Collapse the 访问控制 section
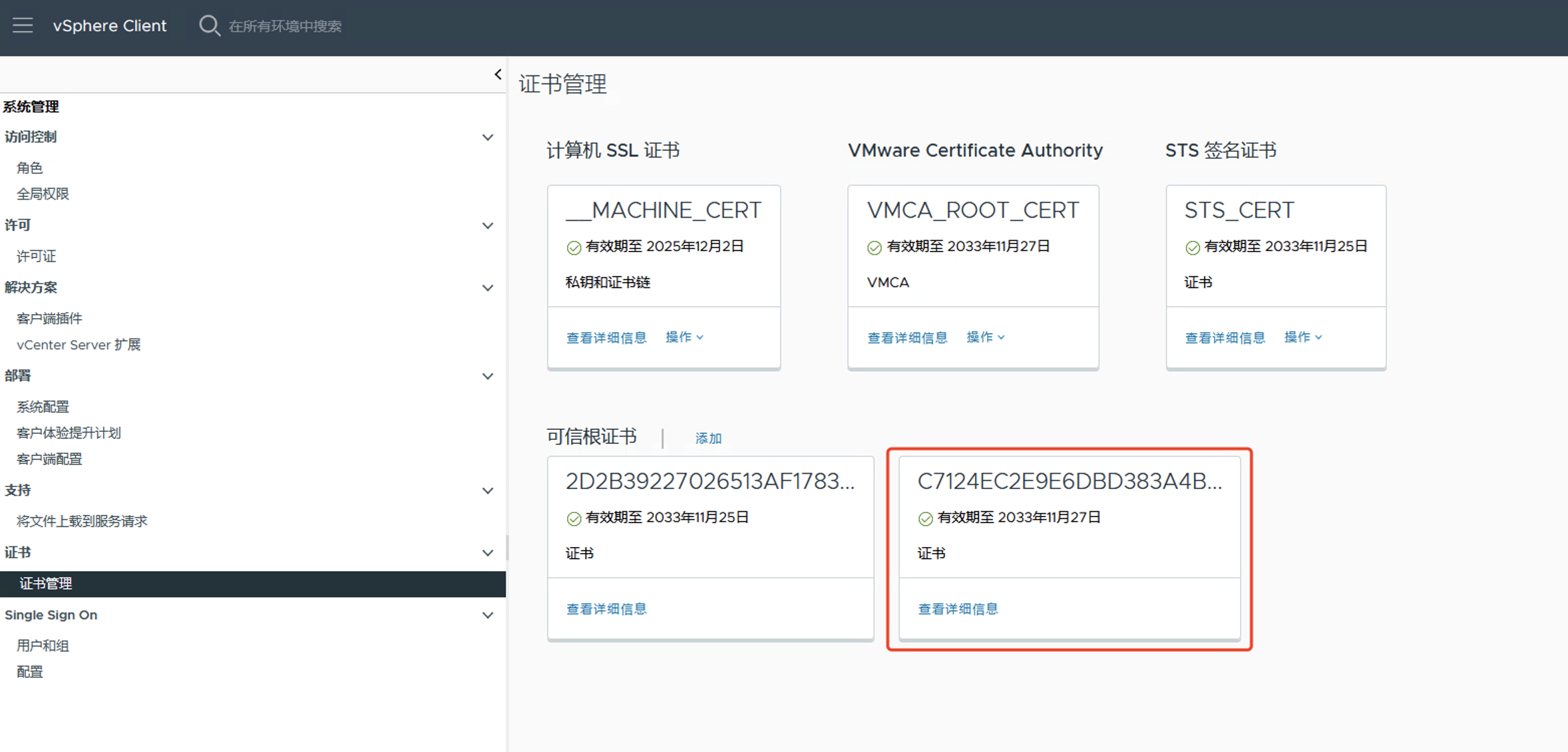 [488, 138]
